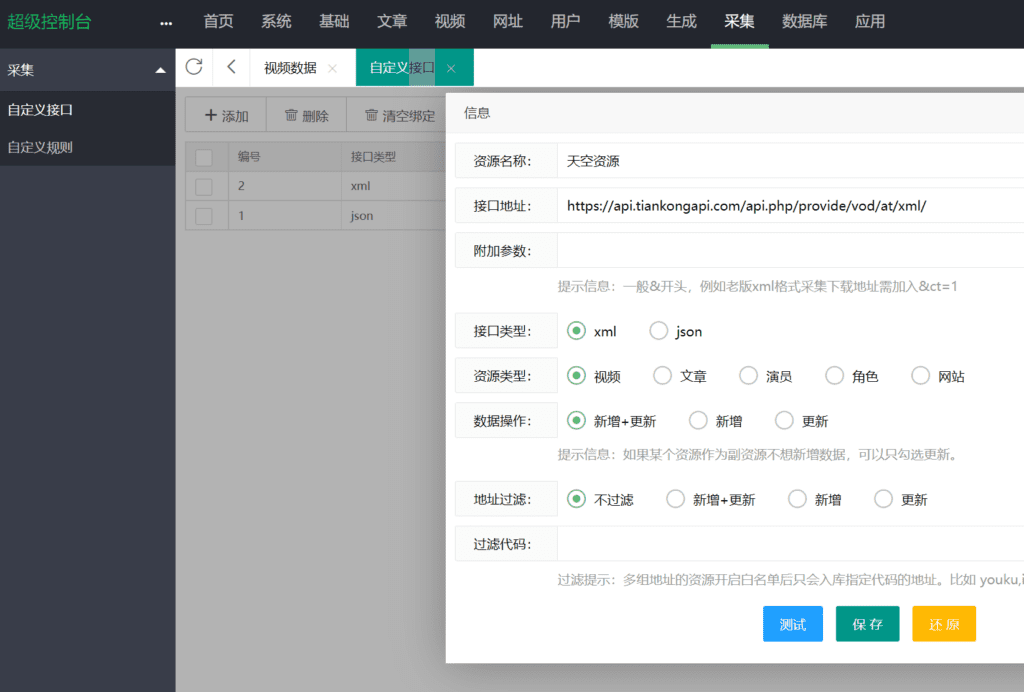Tick the checkbox for row 2
The width and height of the screenshot is (1024, 692).
pyautogui.click(x=204, y=186)
